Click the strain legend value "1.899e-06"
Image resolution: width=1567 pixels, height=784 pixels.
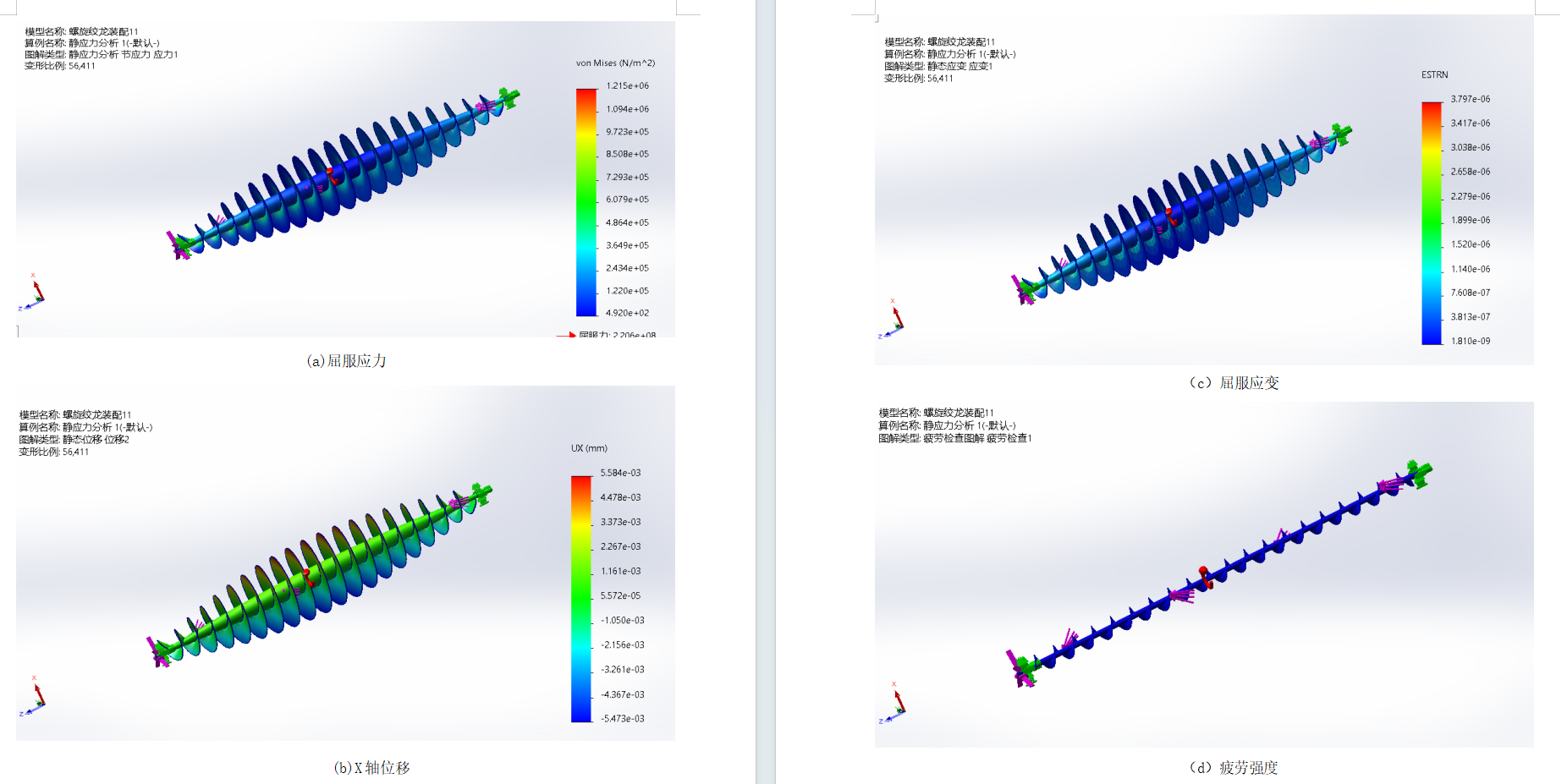pos(1471,220)
